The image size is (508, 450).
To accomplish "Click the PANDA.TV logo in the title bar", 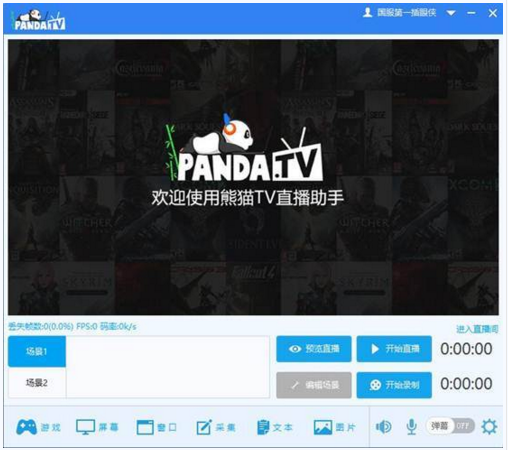I will click(39, 20).
